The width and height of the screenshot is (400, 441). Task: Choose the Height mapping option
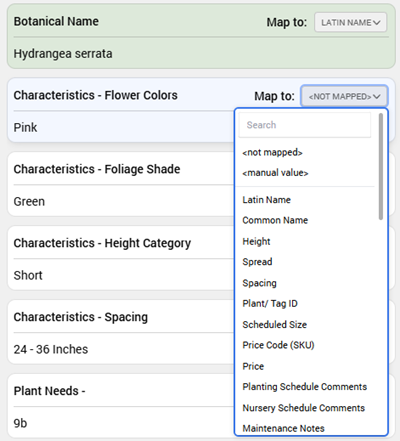click(256, 241)
